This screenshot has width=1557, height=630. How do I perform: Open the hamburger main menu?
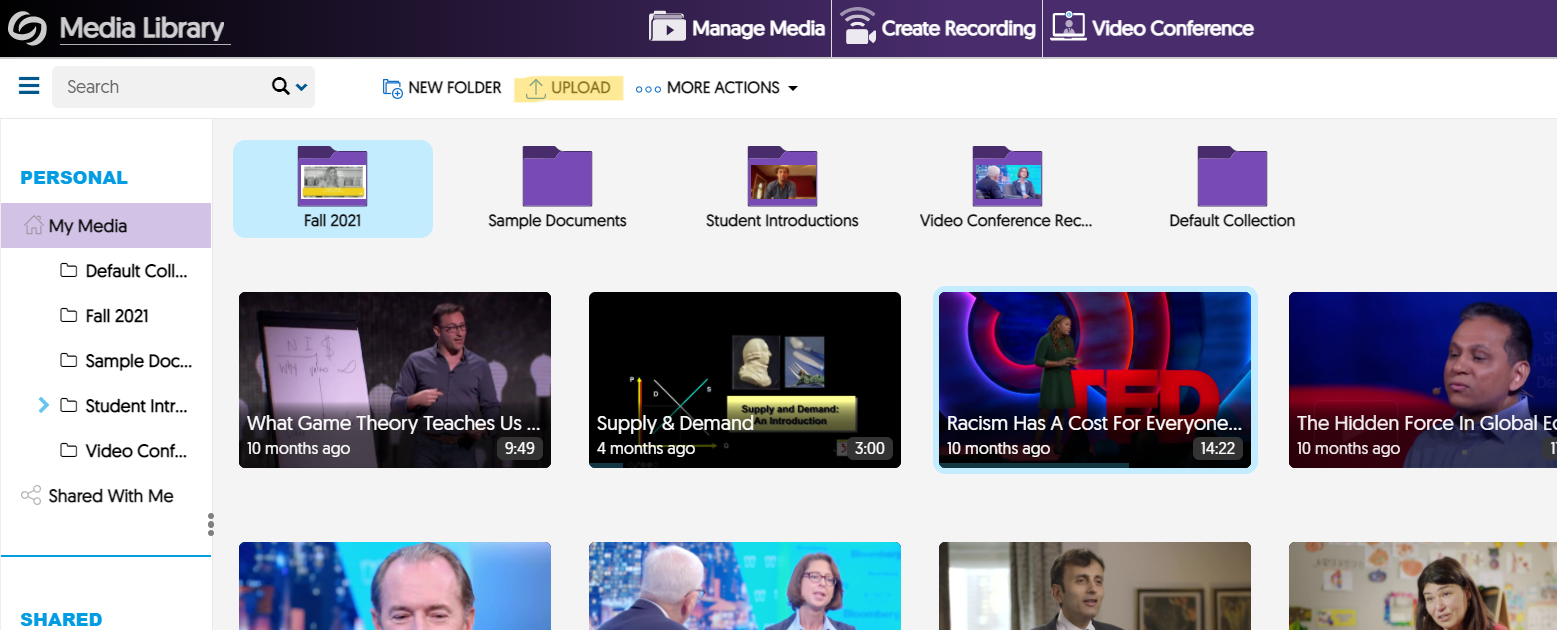coord(29,86)
